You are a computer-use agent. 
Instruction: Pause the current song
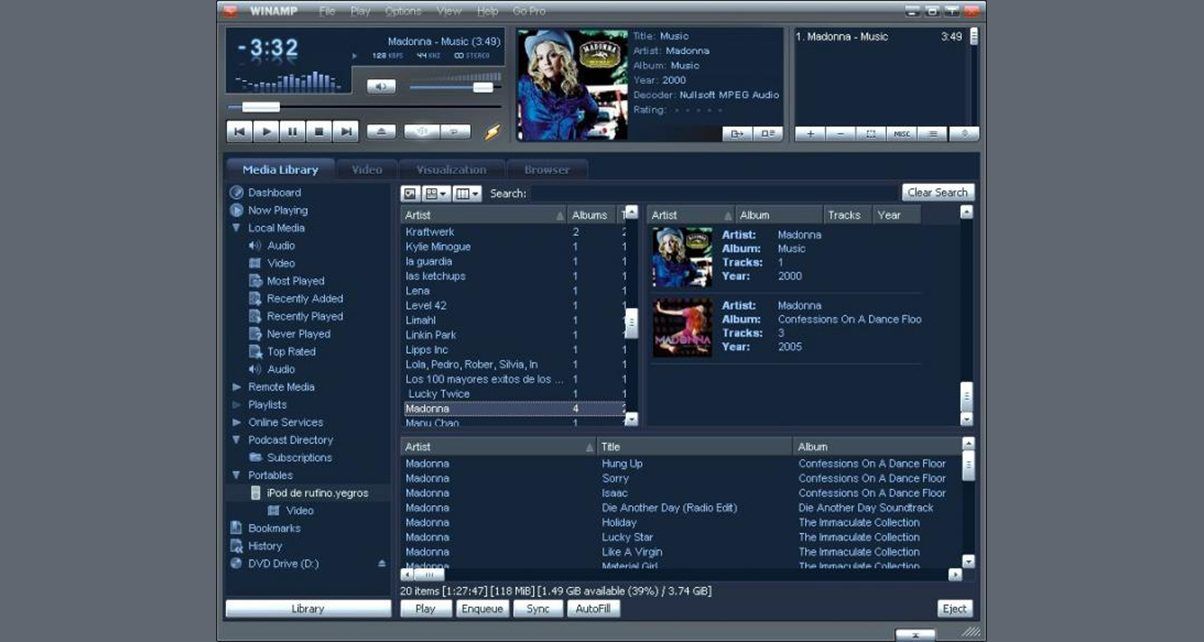[x=293, y=130]
